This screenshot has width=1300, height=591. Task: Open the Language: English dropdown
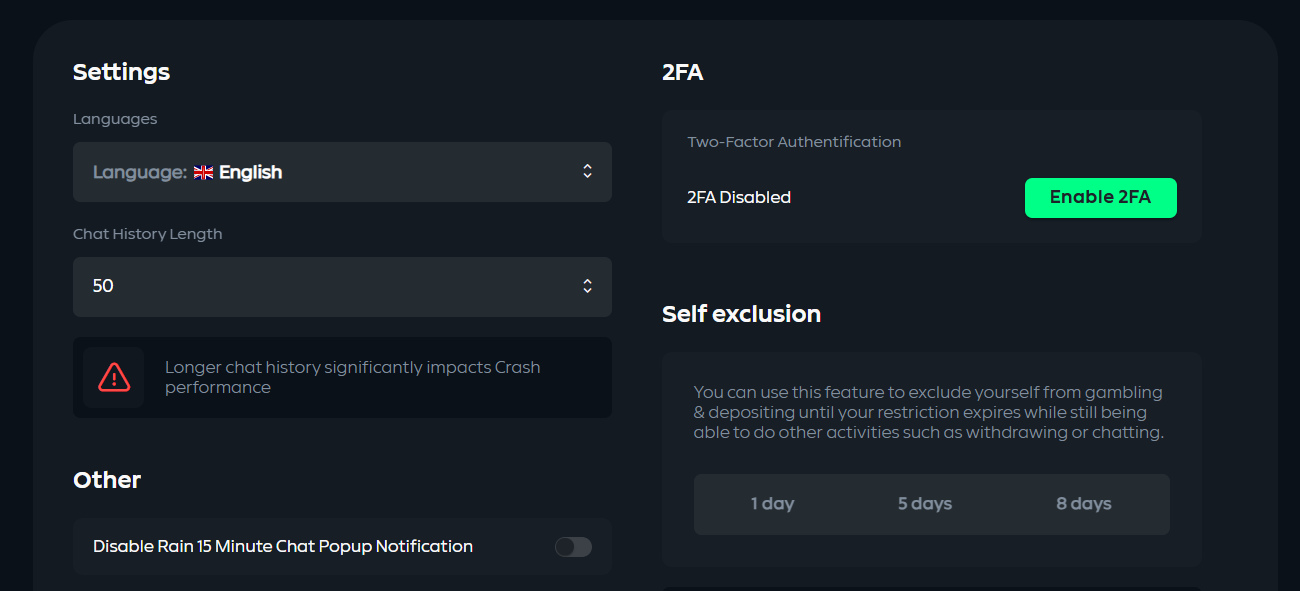pyautogui.click(x=340, y=172)
